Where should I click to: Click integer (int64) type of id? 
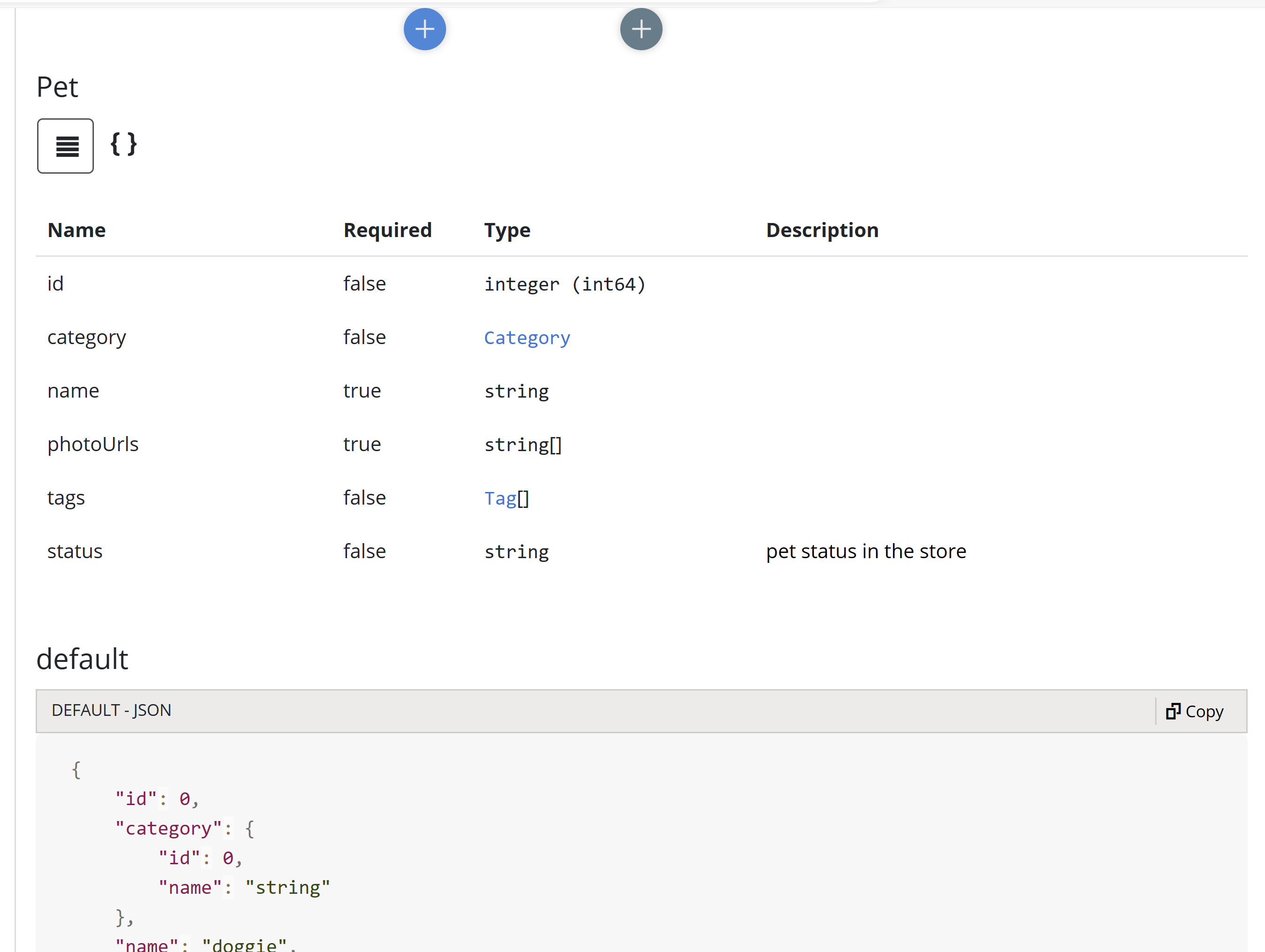pos(564,284)
